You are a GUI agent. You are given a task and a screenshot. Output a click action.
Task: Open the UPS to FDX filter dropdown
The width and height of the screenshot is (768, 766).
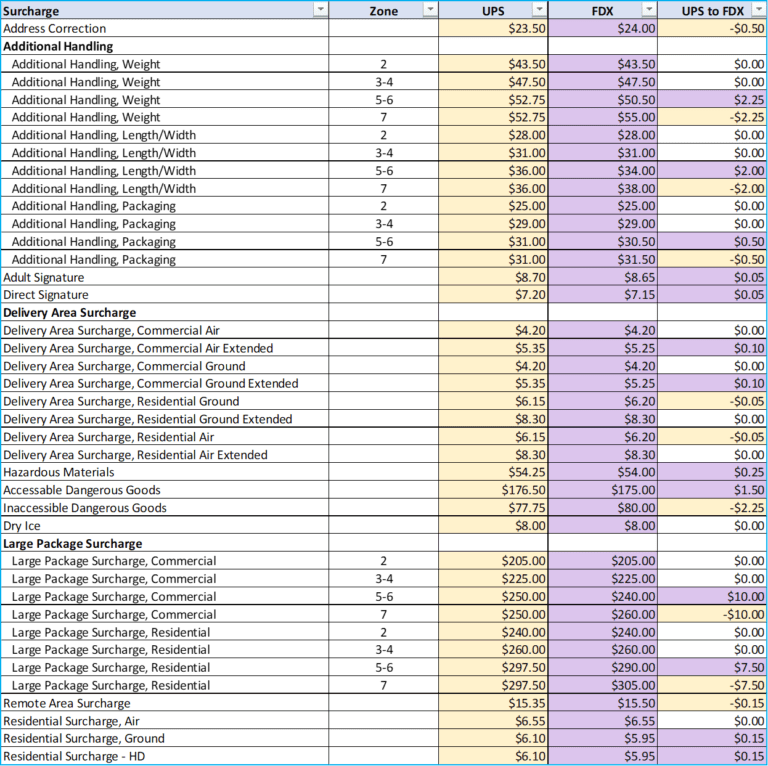click(759, 10)
